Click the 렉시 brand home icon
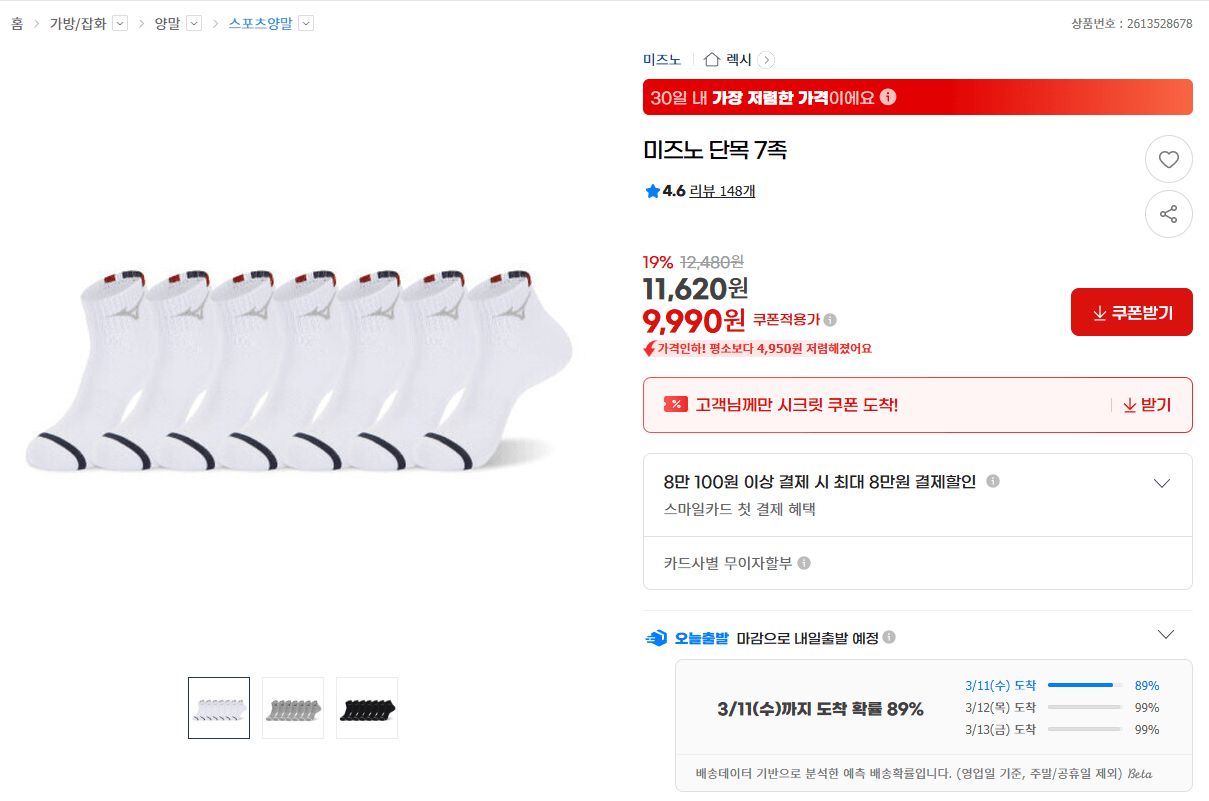The height and width of the screenshot is (801, 1209). 711,59
